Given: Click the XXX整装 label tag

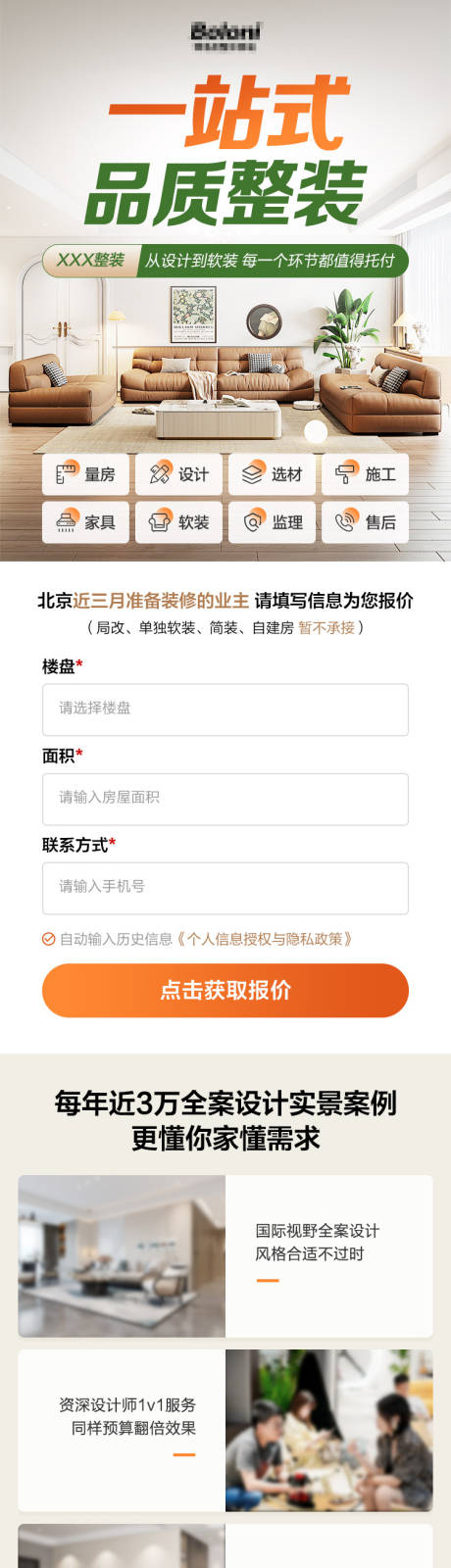Looking at the screenshot, I should click(x=90, y=260).
